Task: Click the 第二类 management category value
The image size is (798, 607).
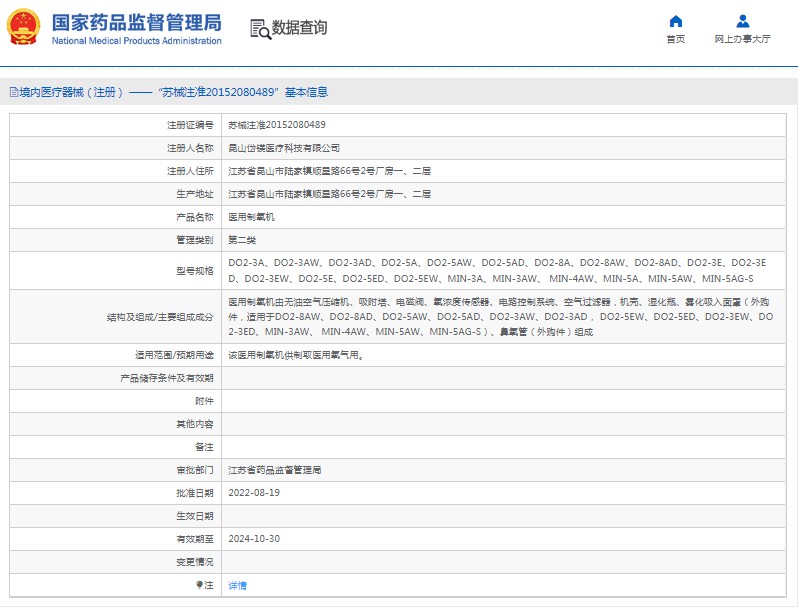Action: tap(242, 240)
